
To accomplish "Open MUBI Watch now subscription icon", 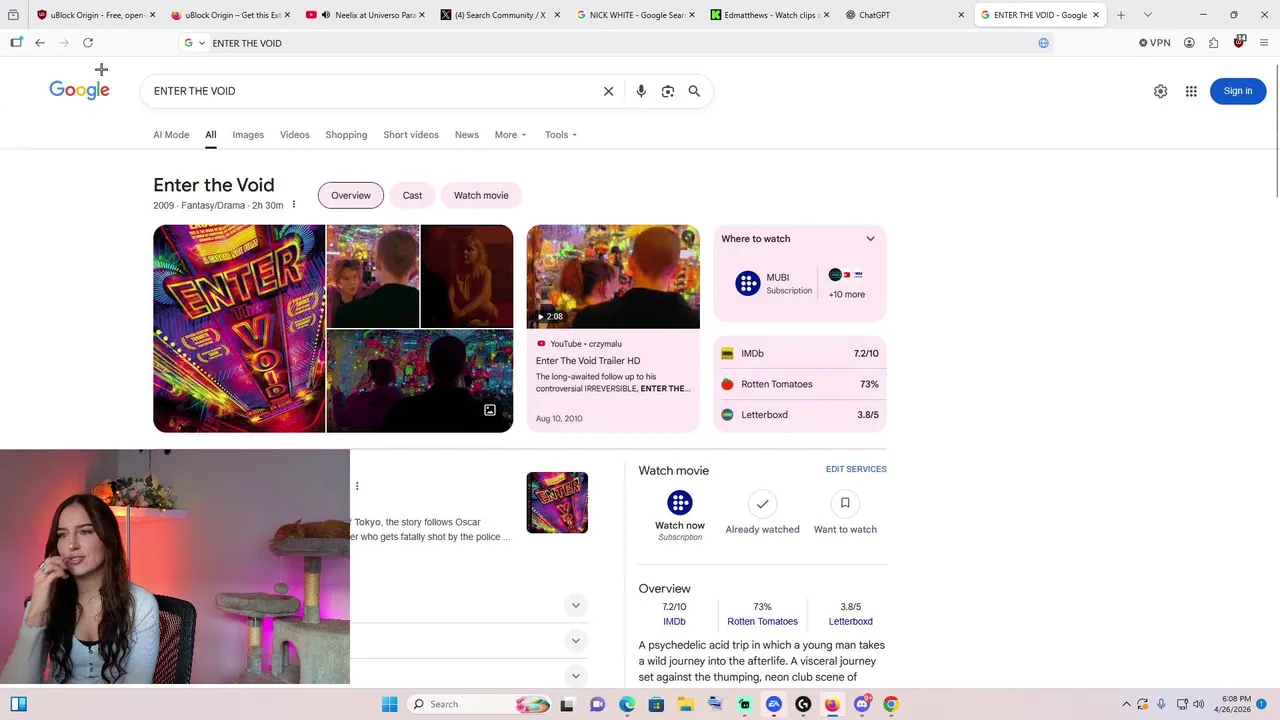I will (680, 502).
